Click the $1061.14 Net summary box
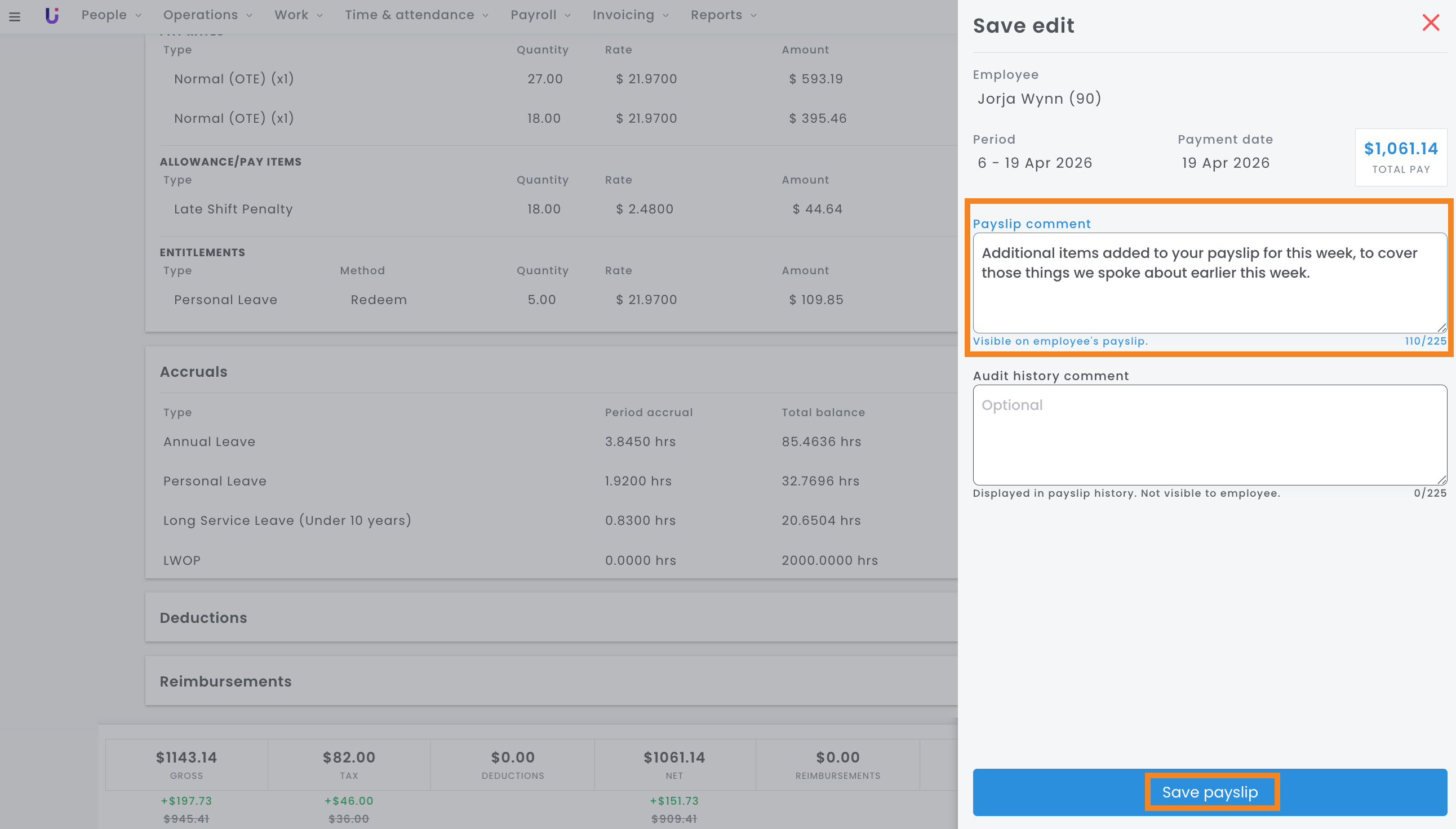The width and height of the screenshot is (1456, 829). (x=674, y=765)
